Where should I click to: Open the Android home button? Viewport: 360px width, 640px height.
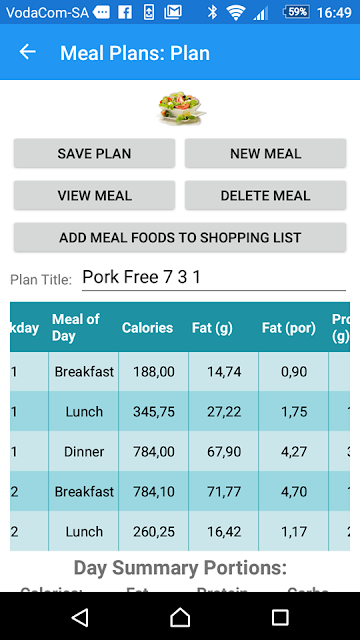pos(180,617)
